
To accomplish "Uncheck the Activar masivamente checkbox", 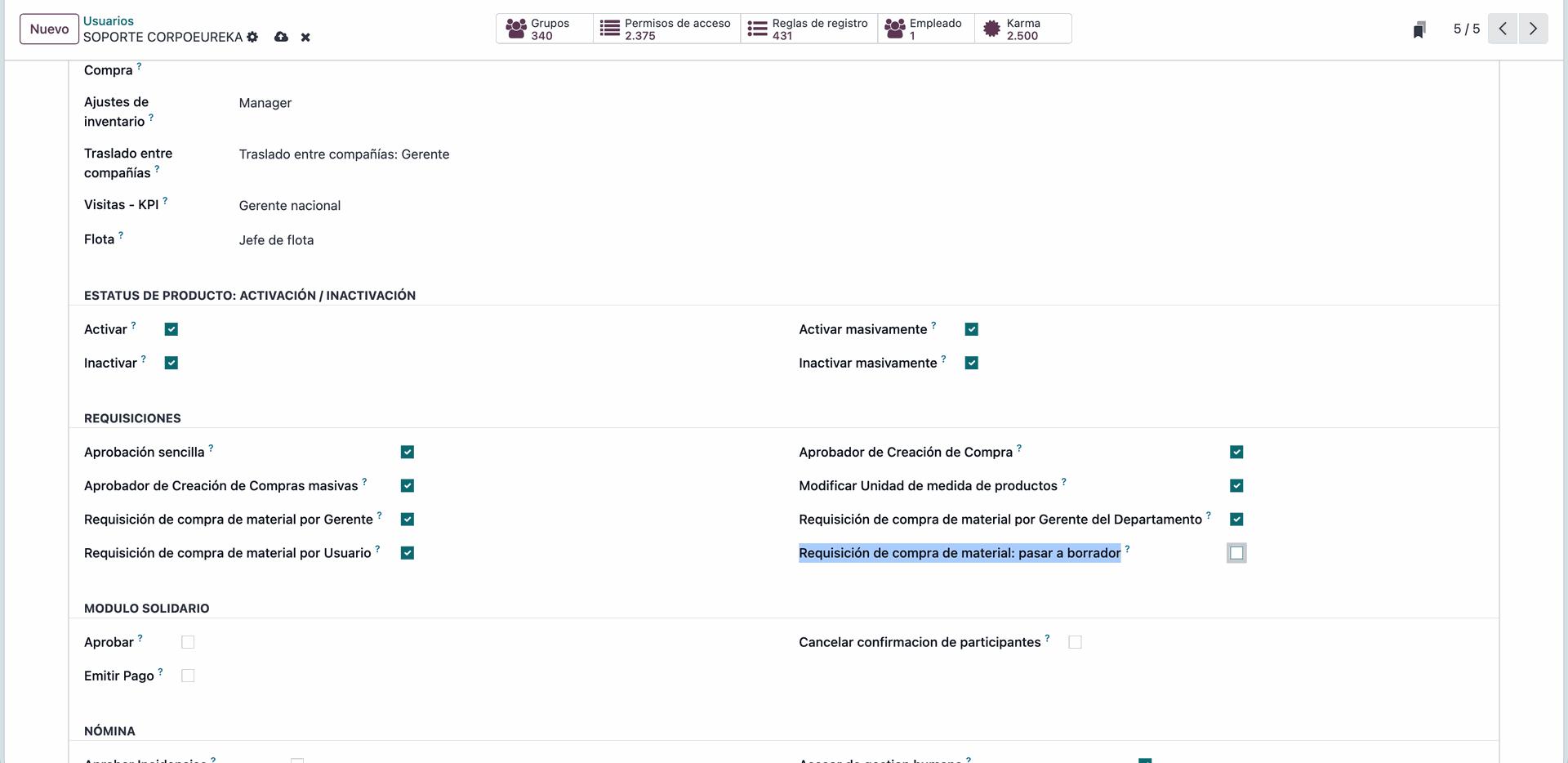I will (971, 329).
